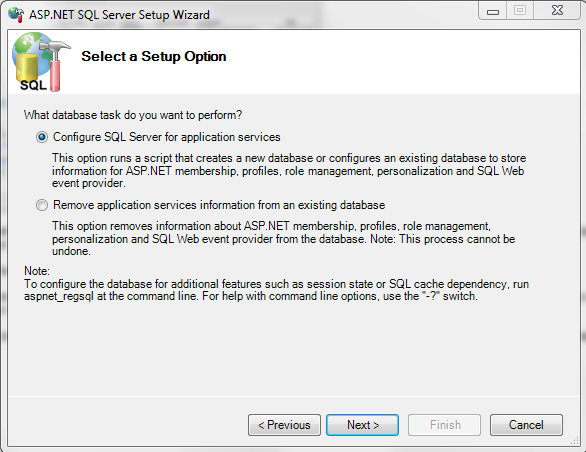Click the disabled Finish button

(444, 425)
